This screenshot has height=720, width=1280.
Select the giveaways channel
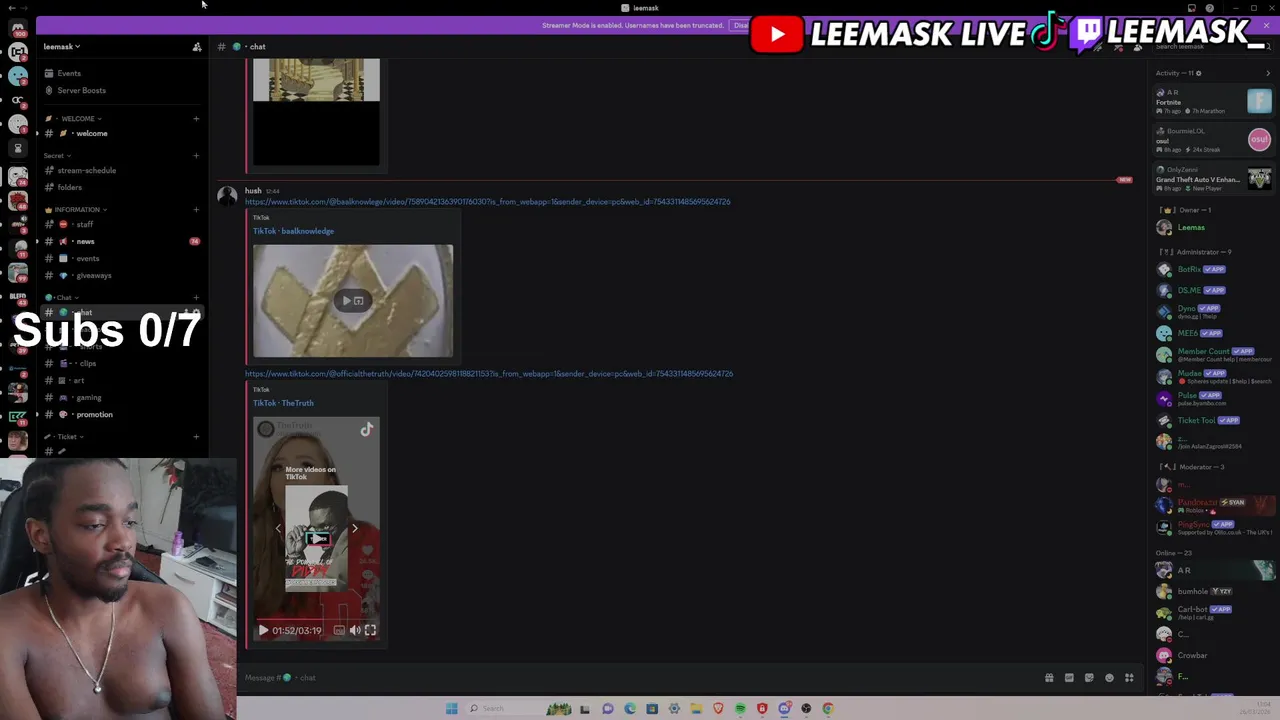coord(93,275)
